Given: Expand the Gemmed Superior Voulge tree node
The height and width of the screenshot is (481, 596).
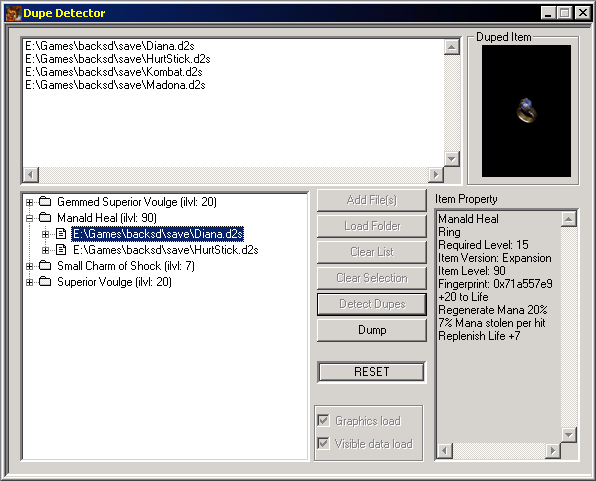Looking at the screenshot, I should [x=29, y=202].
